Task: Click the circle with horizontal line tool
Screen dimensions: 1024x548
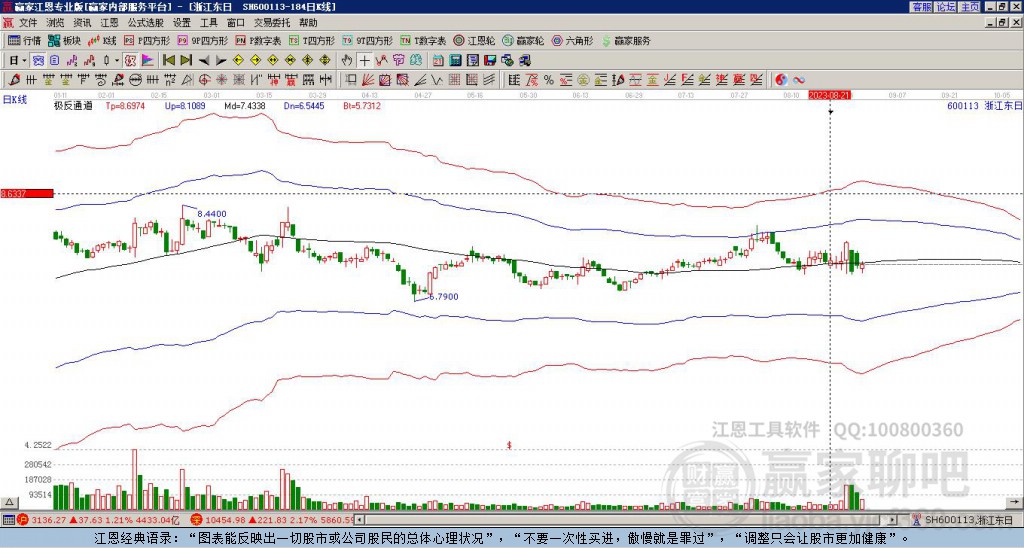Action: [x=135, y=80]
